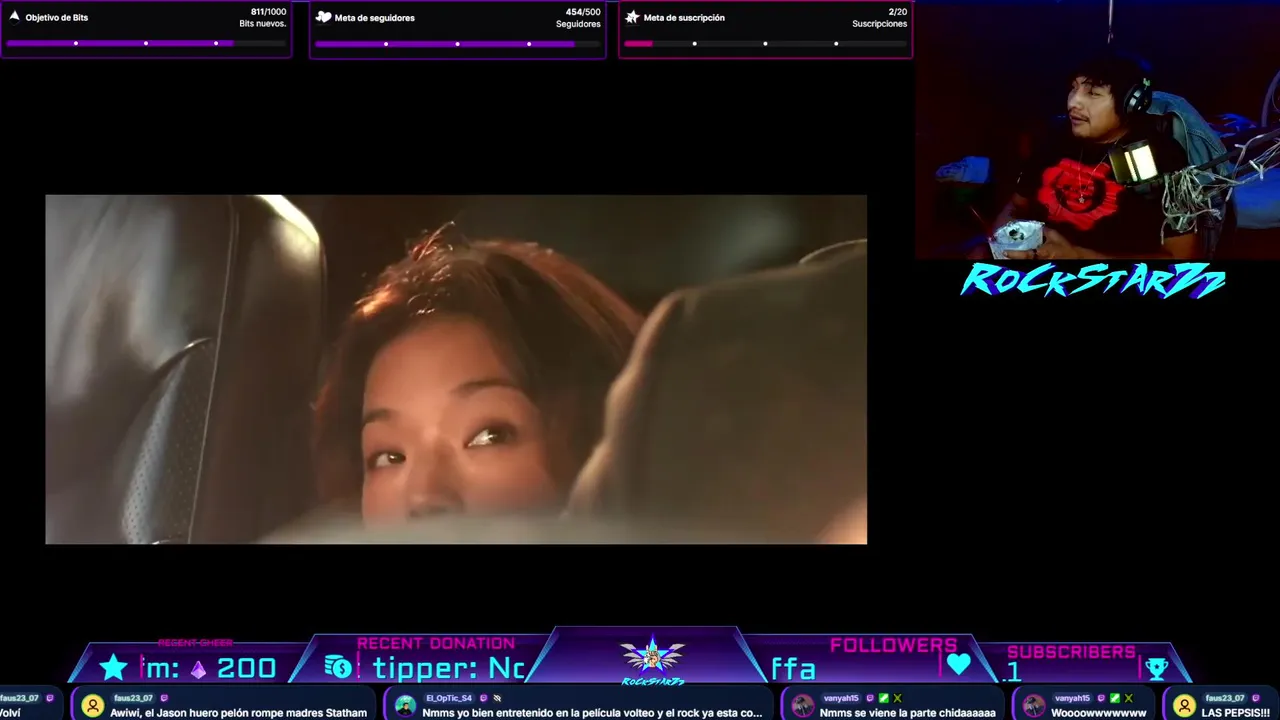Click the Meta de suscripción progress bar
This screenshot has height=720, width=1280.
765,43
